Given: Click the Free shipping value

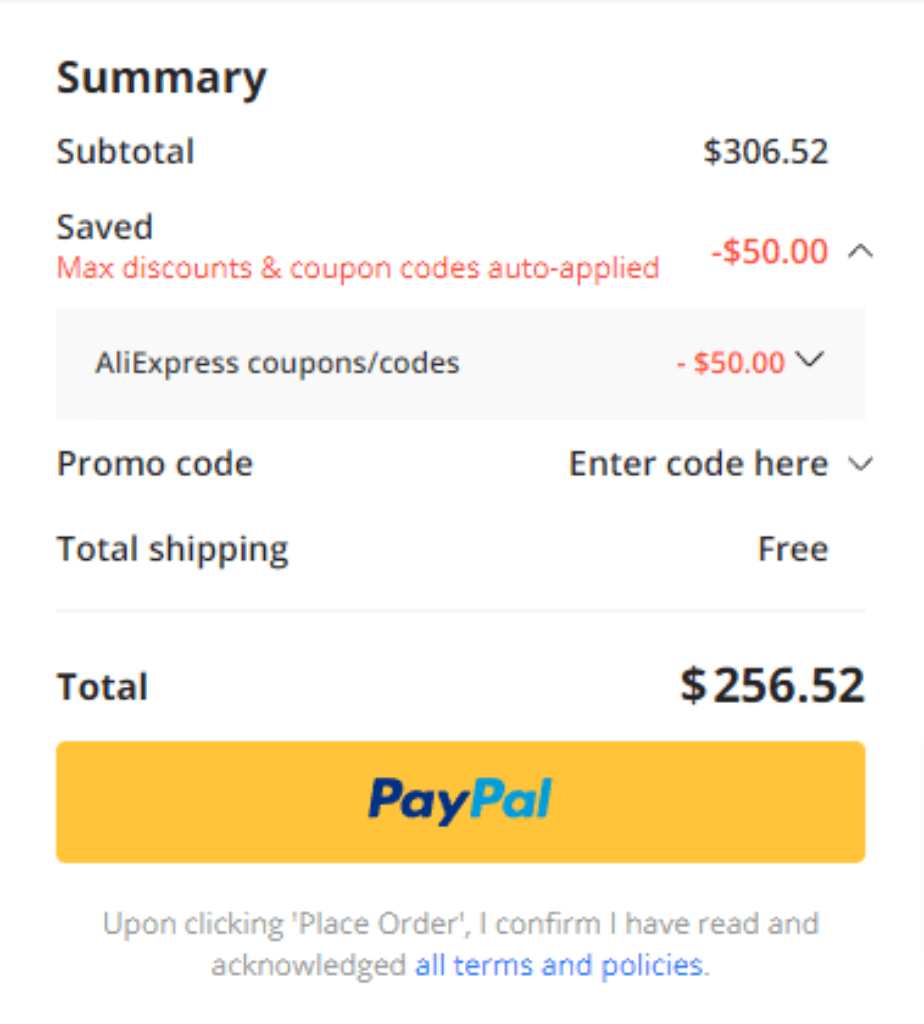Looking at the screenshot, I should point(793,549).
